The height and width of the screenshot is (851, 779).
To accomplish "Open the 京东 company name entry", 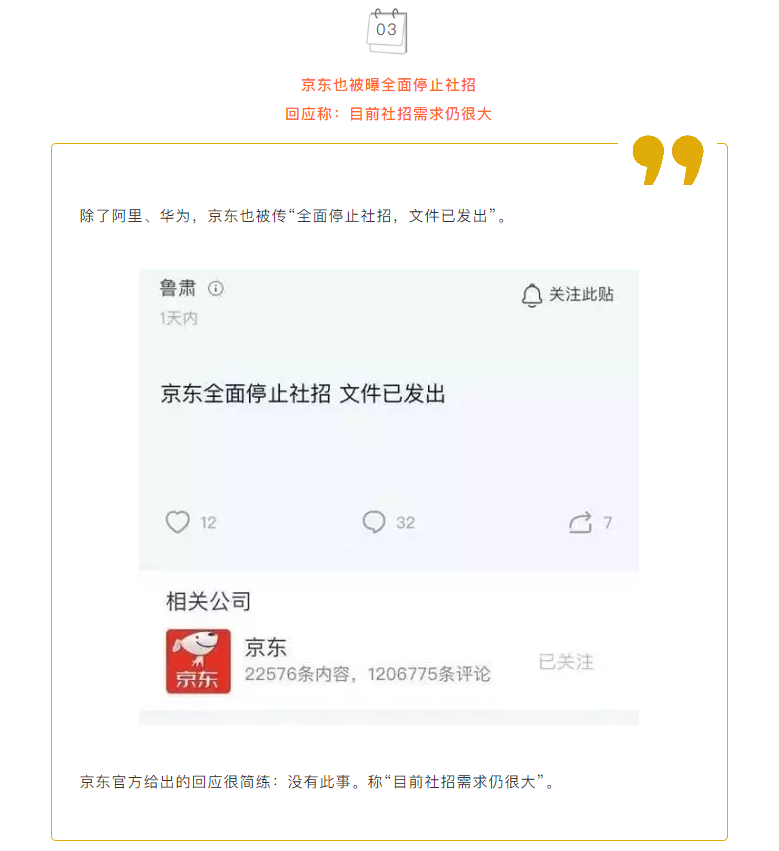I will pos(265,647).
